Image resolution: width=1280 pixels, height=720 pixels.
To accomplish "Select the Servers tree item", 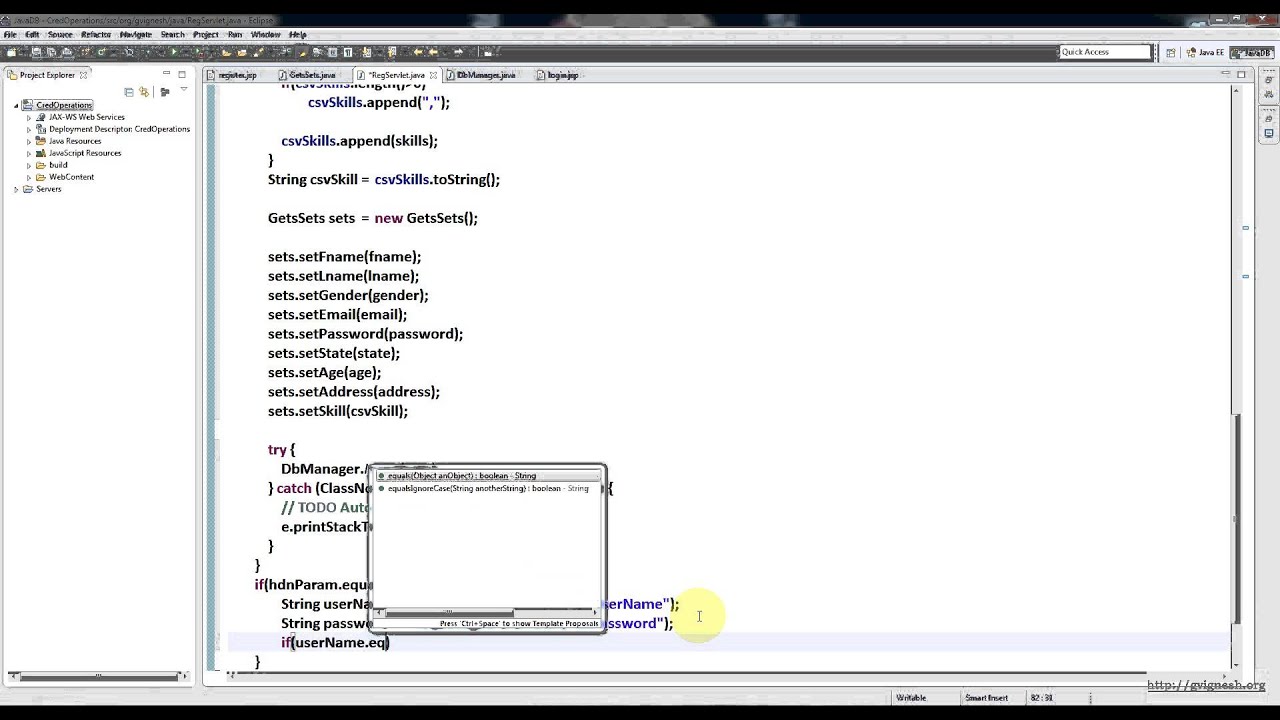I will point(49,189).
